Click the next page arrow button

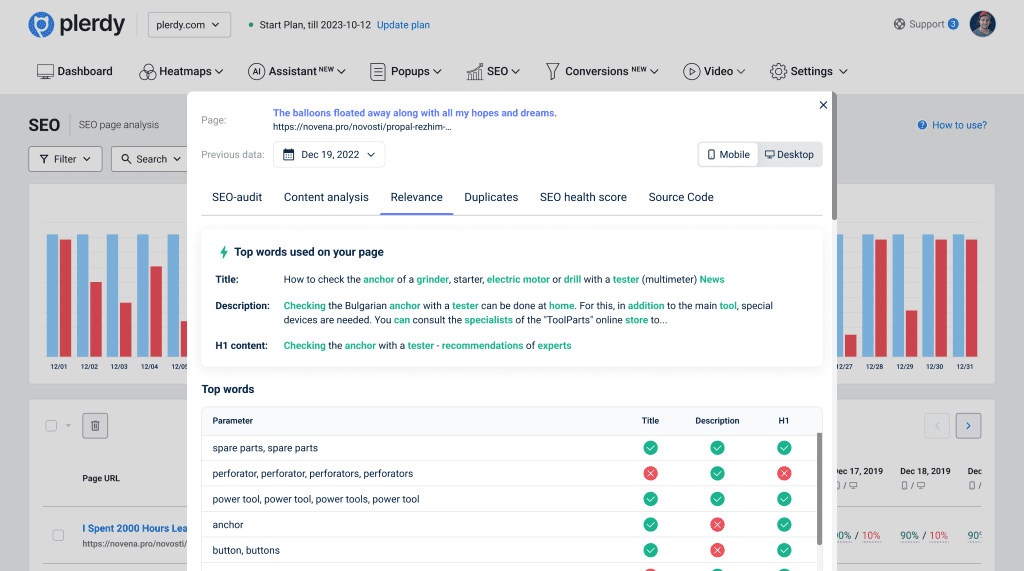click(x=967, y=426)
